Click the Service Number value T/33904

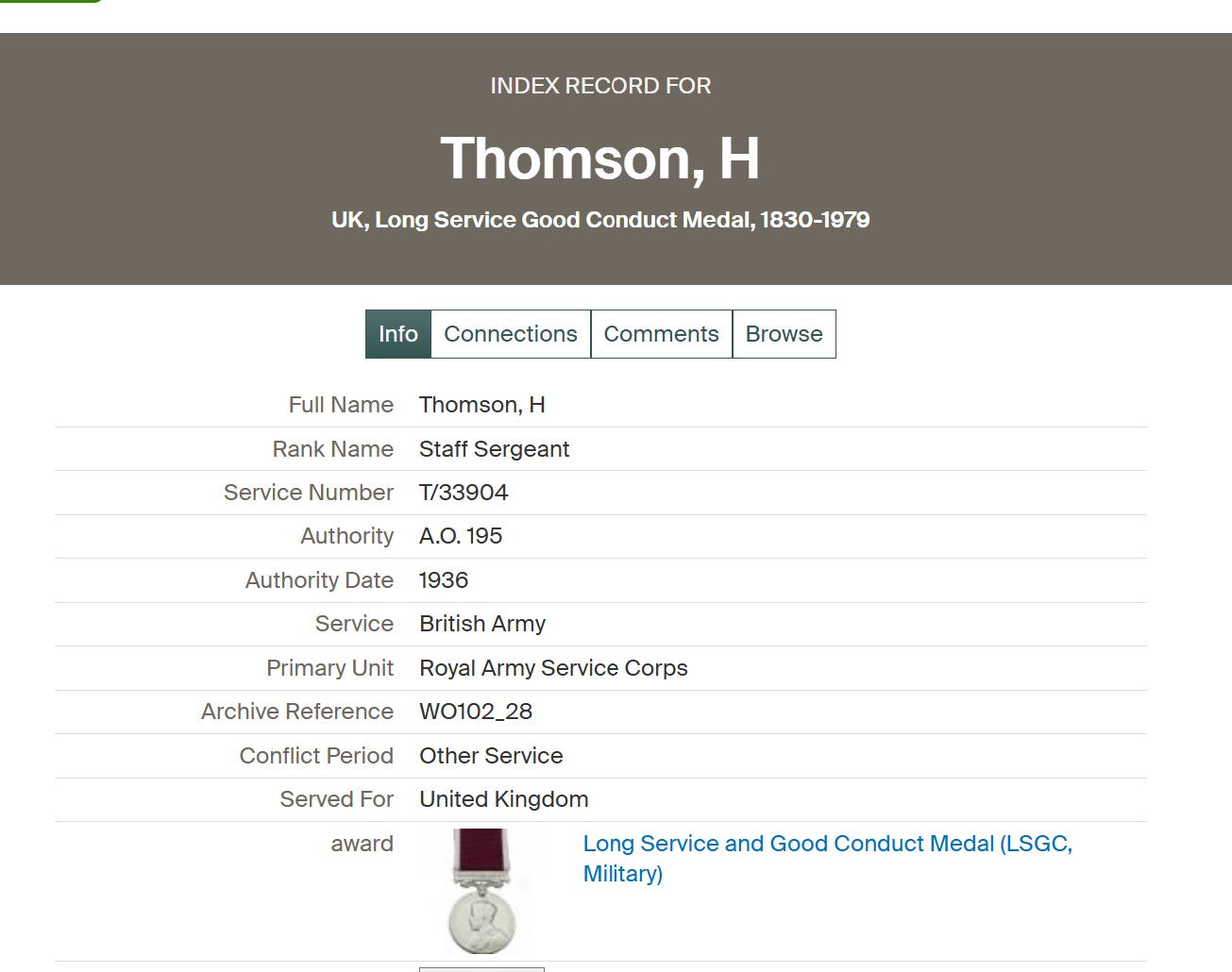click(464, 493)
